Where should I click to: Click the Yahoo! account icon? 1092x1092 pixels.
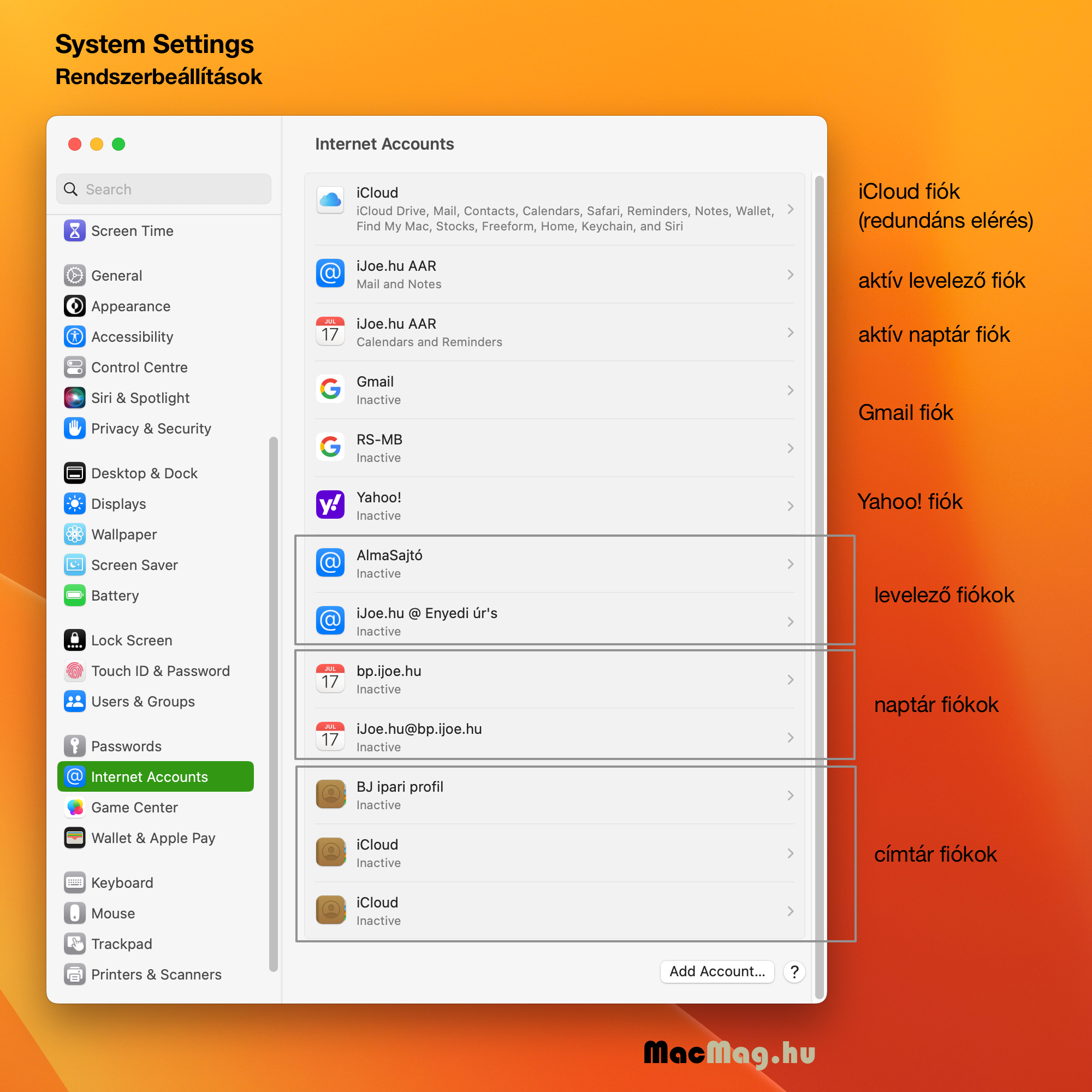[x=330, y=504]
